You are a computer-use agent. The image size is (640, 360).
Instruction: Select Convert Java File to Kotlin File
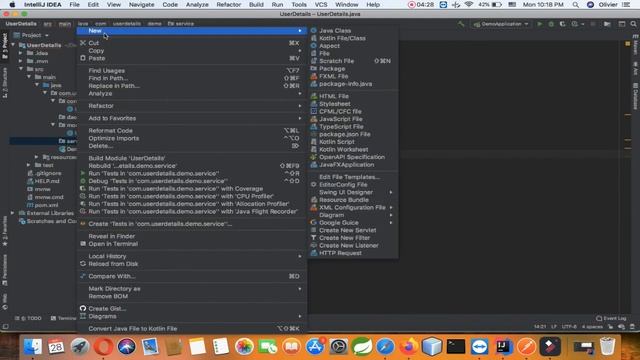point(192,329)
